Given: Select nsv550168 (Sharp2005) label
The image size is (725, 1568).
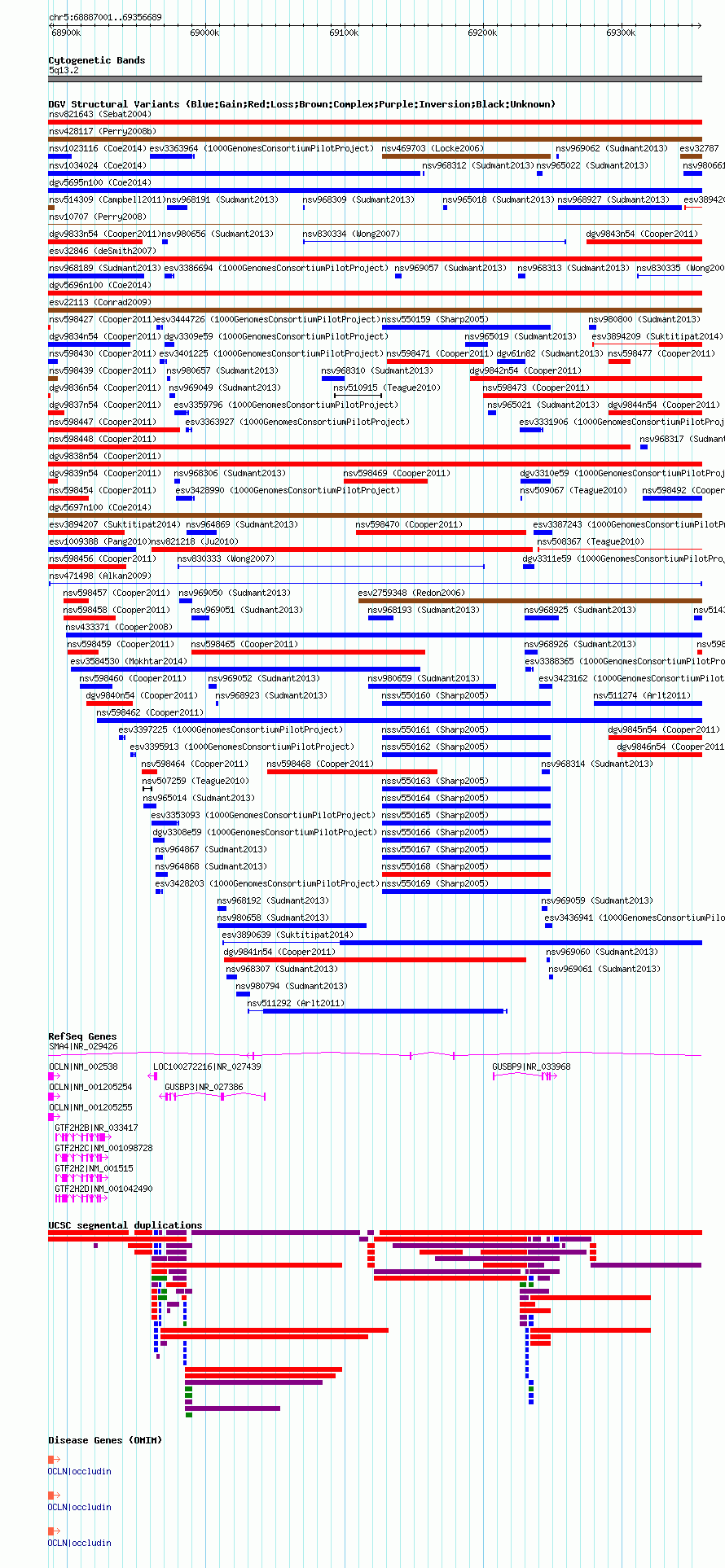Looking at the screenshot, I should coord(435,866).
